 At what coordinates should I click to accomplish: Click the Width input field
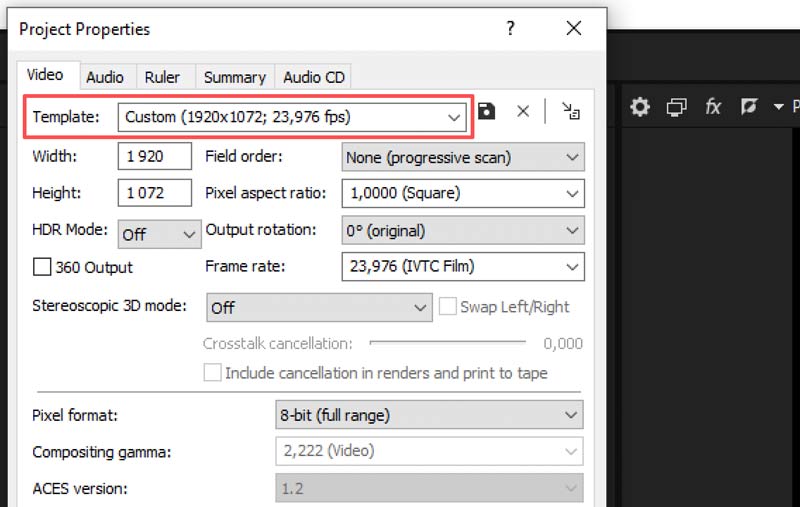tap(155, 156)
